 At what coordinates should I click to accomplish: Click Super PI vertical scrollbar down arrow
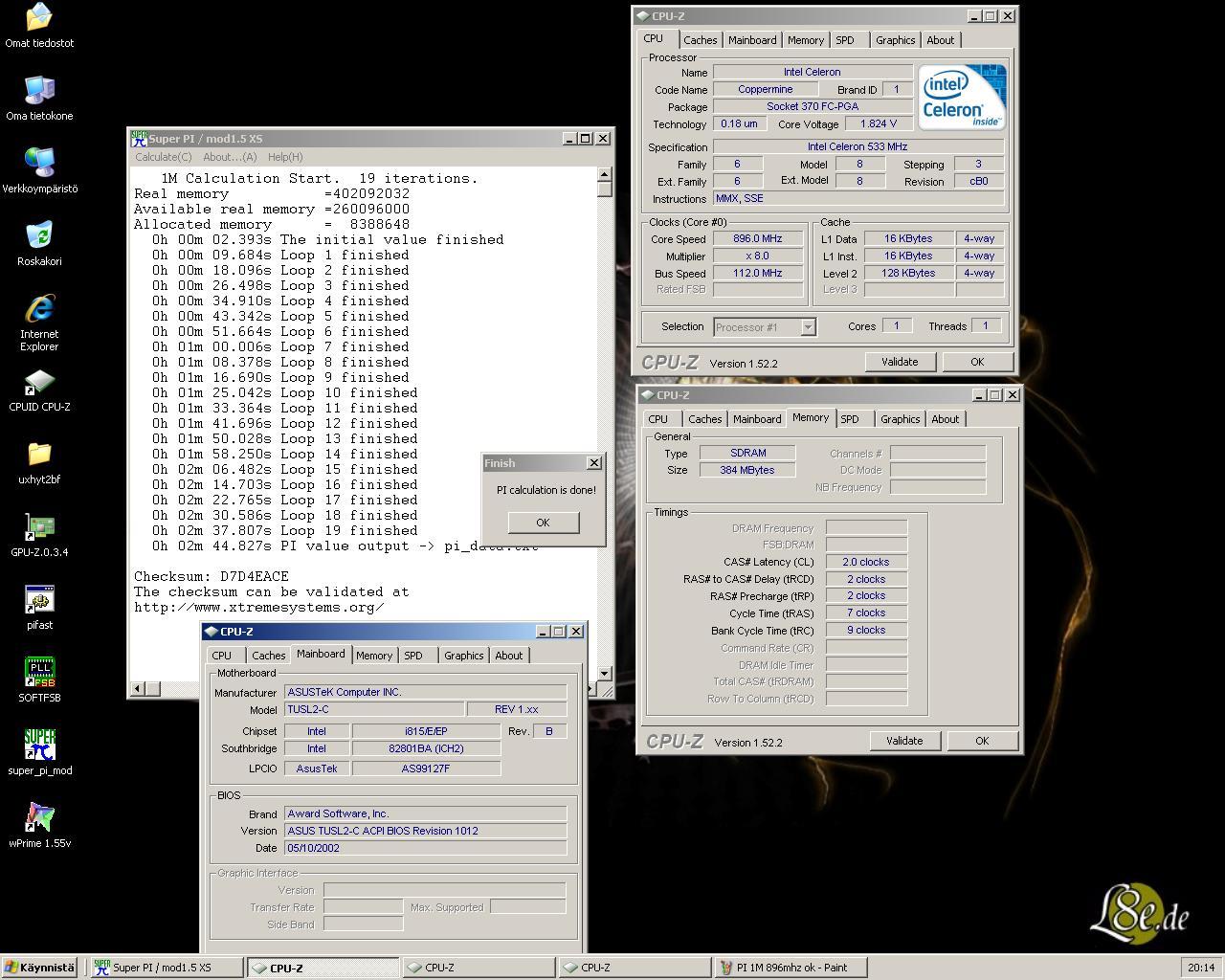tap(605, 673)
